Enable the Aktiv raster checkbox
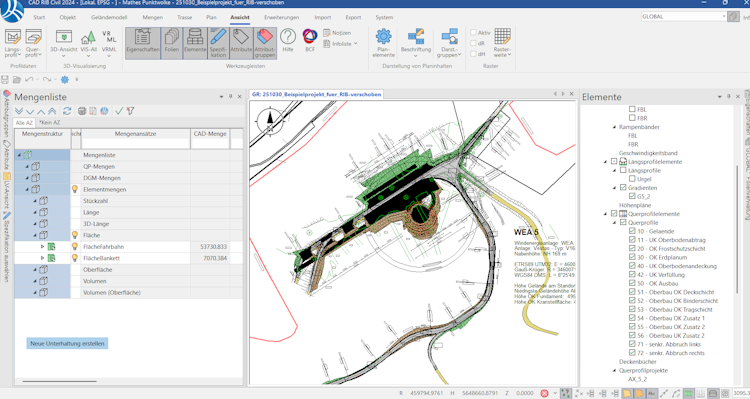750x399 pixels. coord(474,33)
